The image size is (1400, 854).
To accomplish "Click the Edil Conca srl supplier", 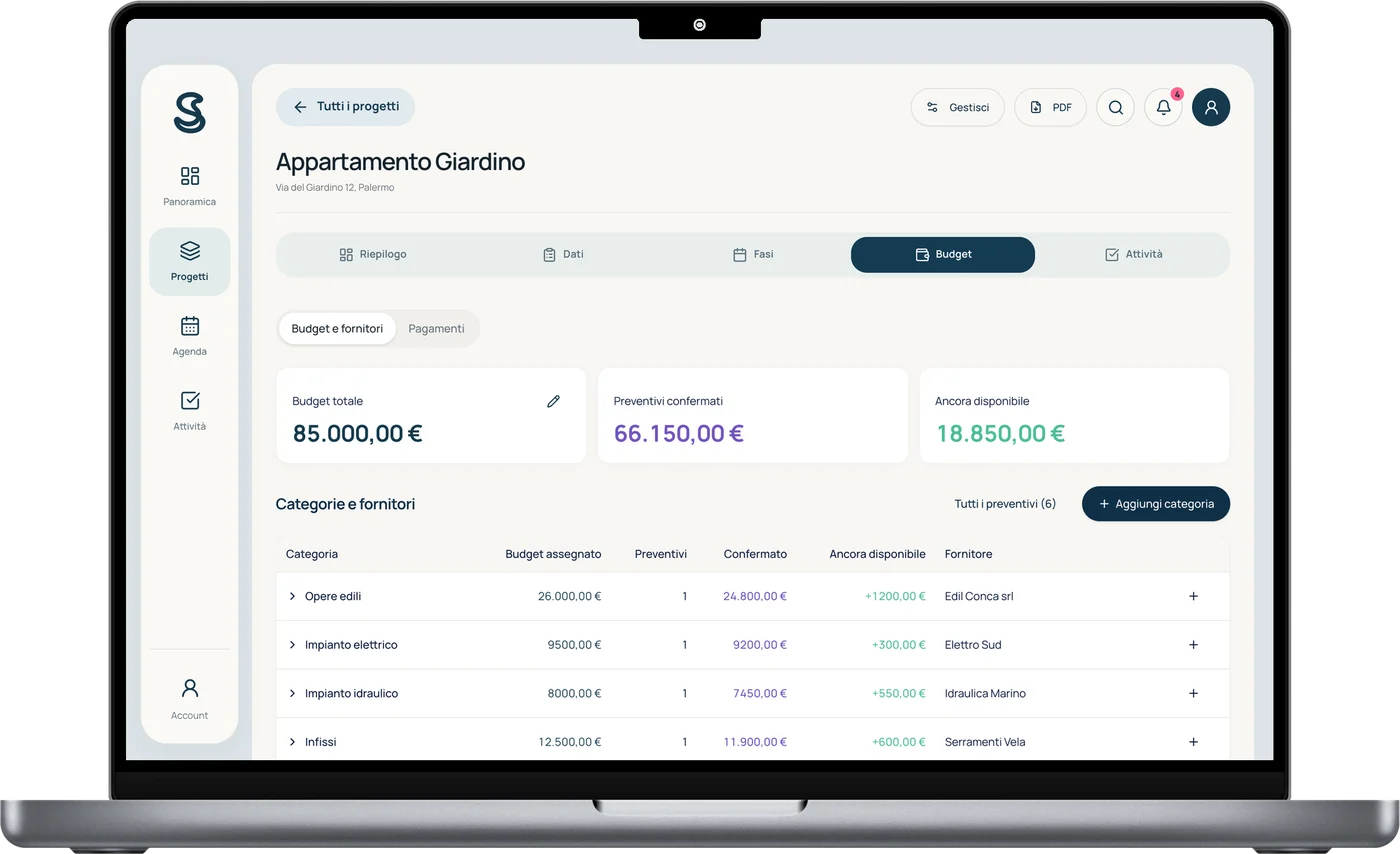I will 979,596.
